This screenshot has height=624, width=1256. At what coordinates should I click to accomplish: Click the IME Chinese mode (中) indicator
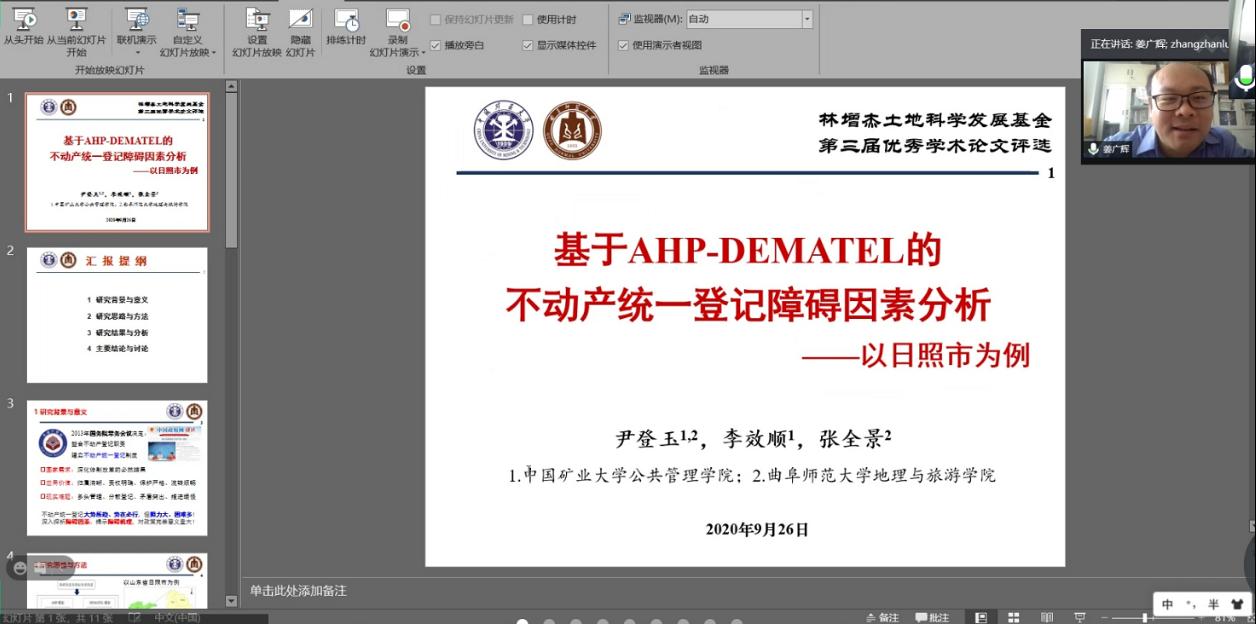tap(1167, 605)
